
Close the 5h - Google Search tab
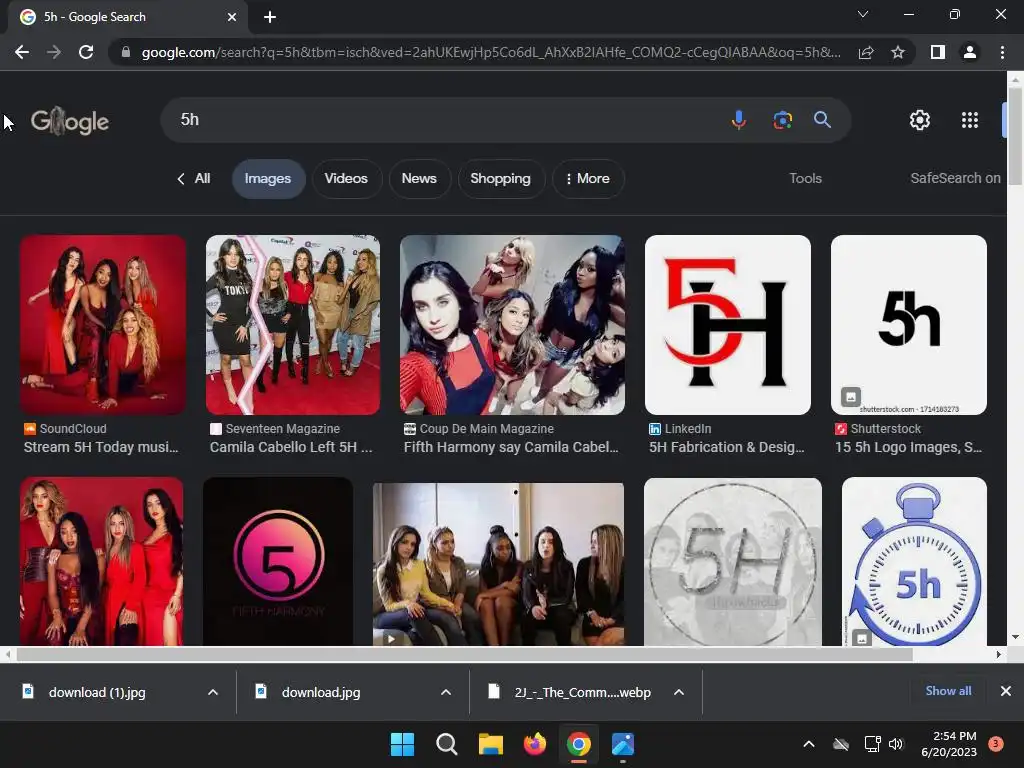pos(231,17)
